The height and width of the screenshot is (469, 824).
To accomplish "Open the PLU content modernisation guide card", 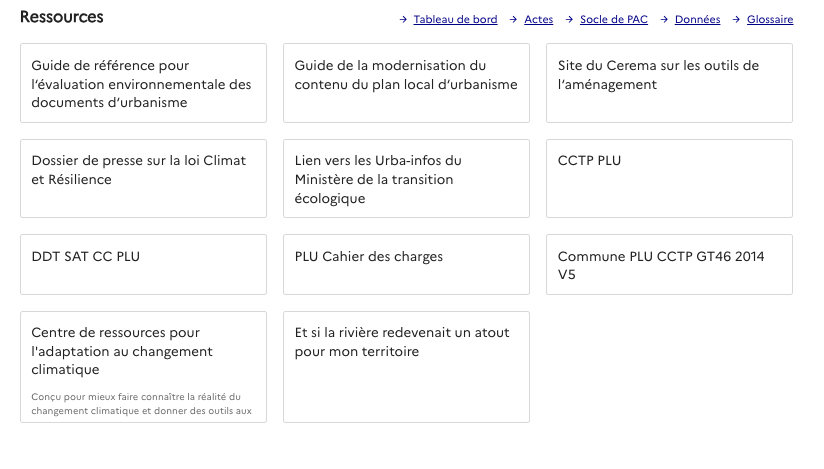I will (x=406, y=83).
